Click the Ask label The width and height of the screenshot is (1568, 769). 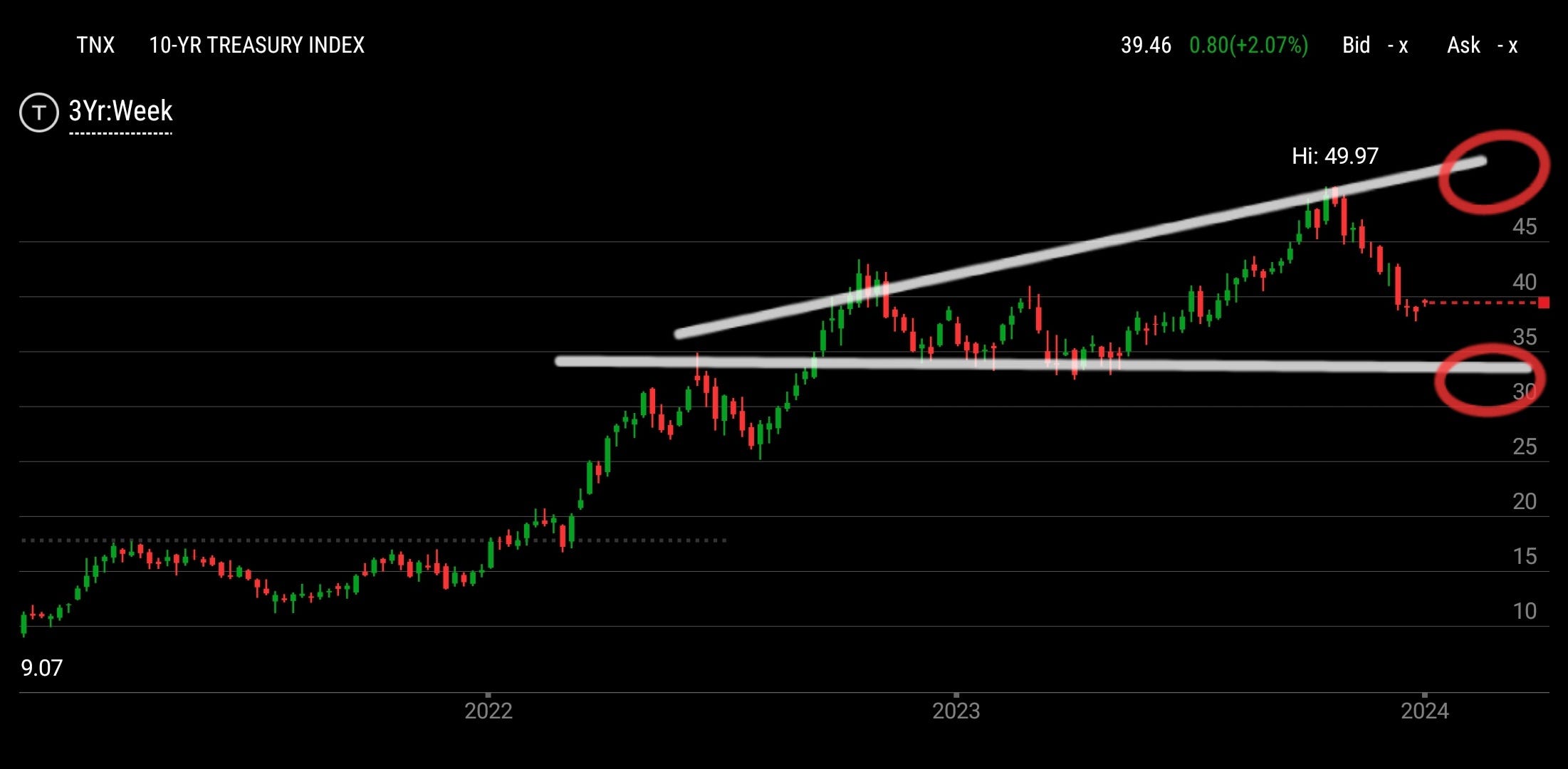click(x=1463, y=46)
